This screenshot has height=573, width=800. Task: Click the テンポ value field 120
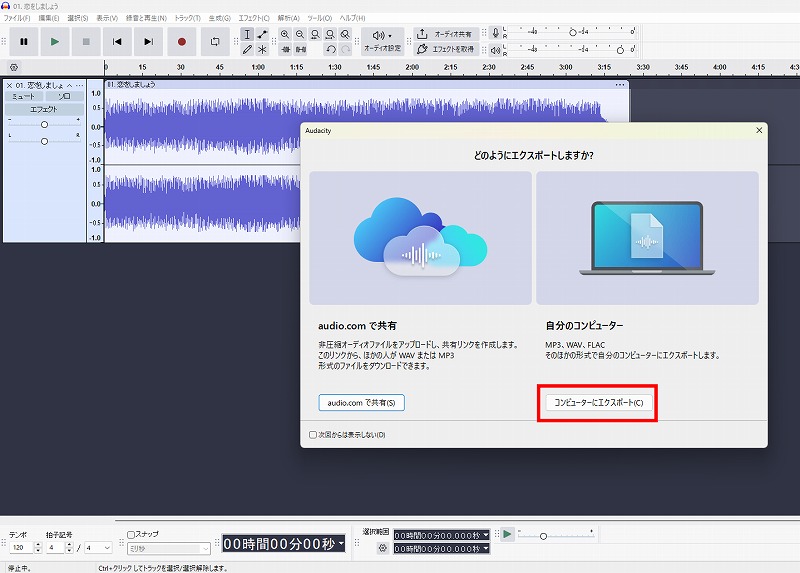(x=21, y=547)
